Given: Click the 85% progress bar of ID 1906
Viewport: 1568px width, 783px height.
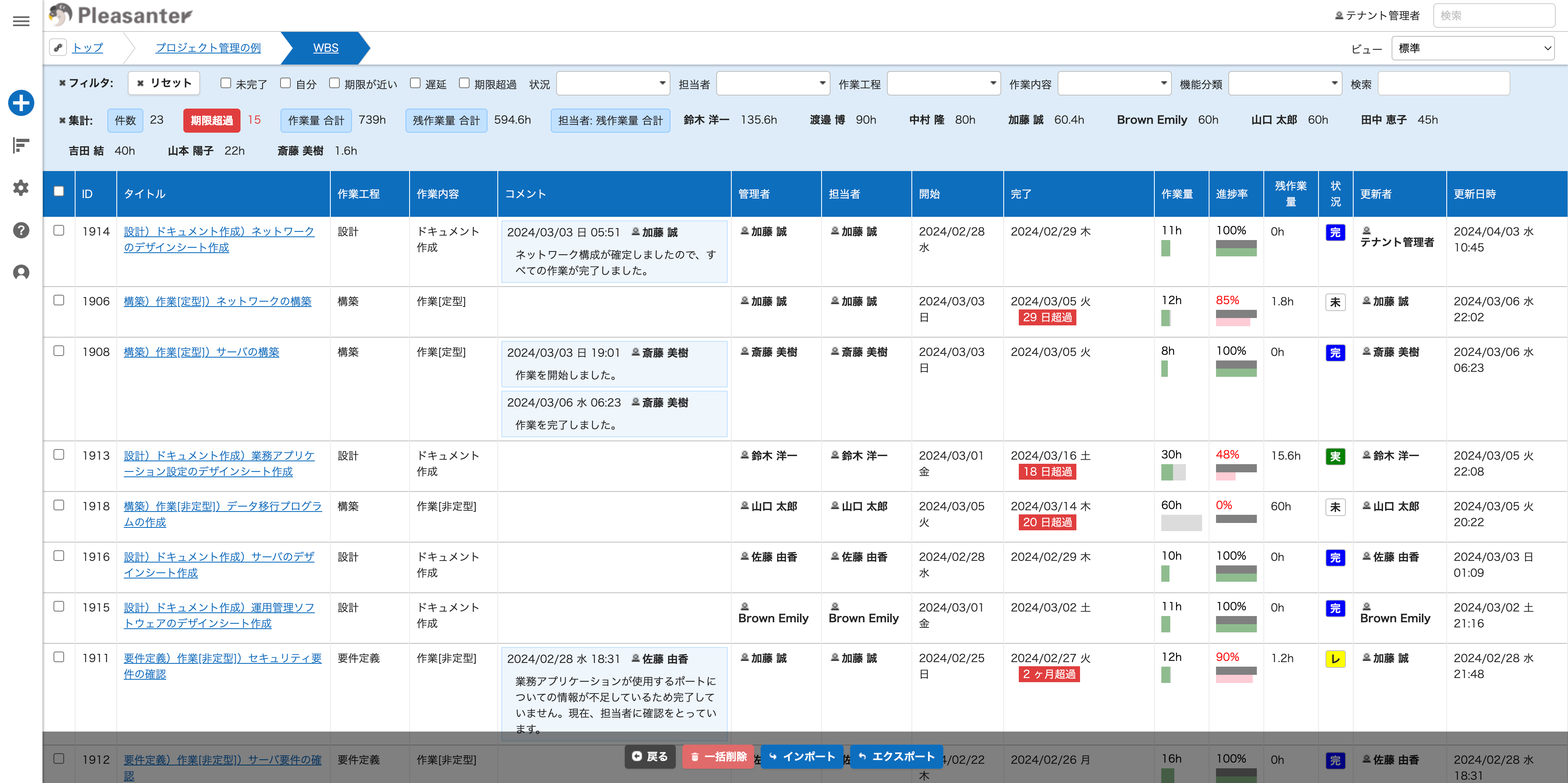Looking at the screenshot, I should (x=1236, y=318).
